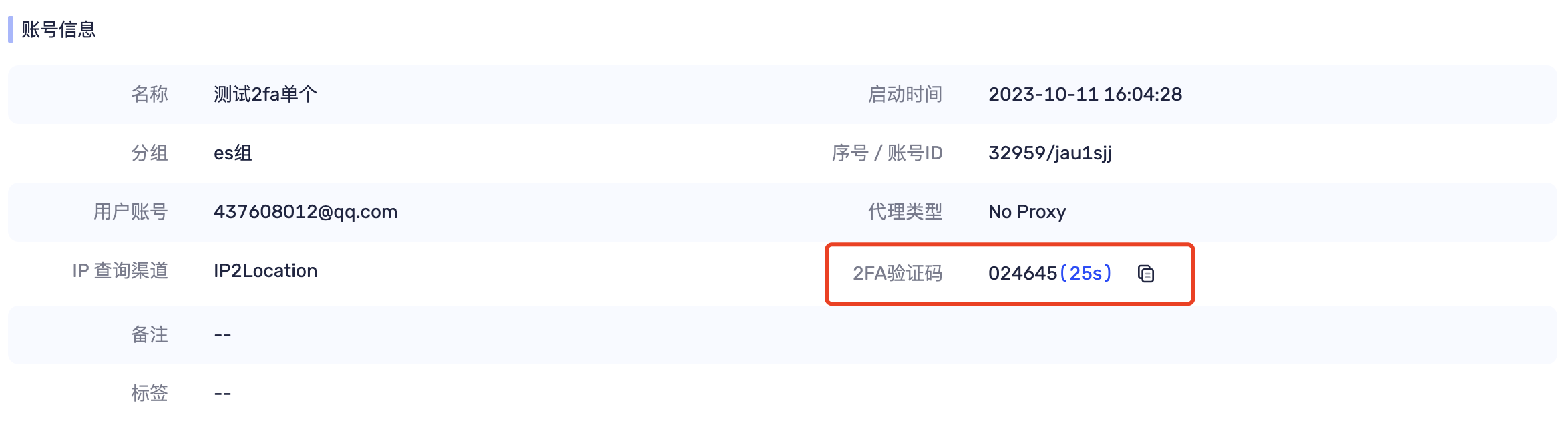
Task: Click the group value es组
Action: coord(233,153)
